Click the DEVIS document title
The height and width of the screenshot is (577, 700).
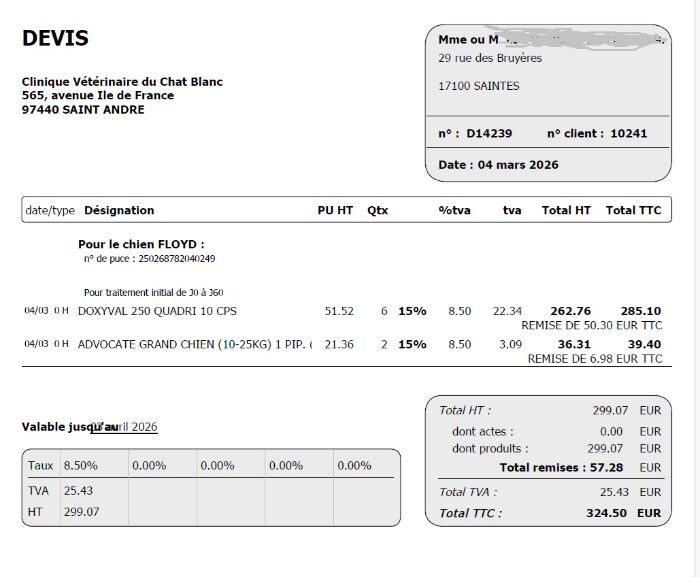(x=55, y=38)
